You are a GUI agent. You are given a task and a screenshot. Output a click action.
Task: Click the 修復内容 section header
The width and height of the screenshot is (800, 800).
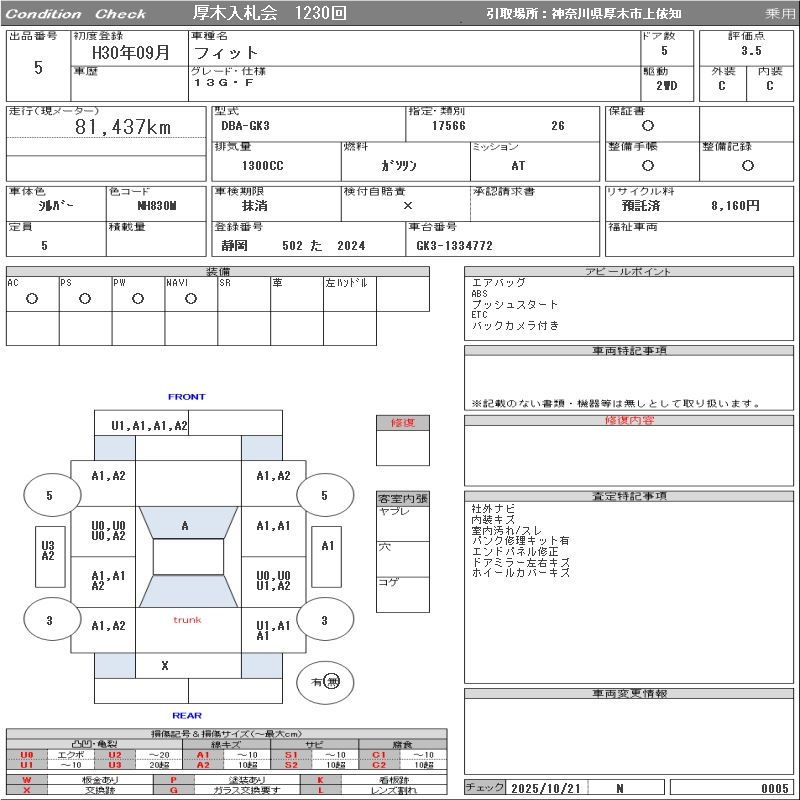(630, 421)
